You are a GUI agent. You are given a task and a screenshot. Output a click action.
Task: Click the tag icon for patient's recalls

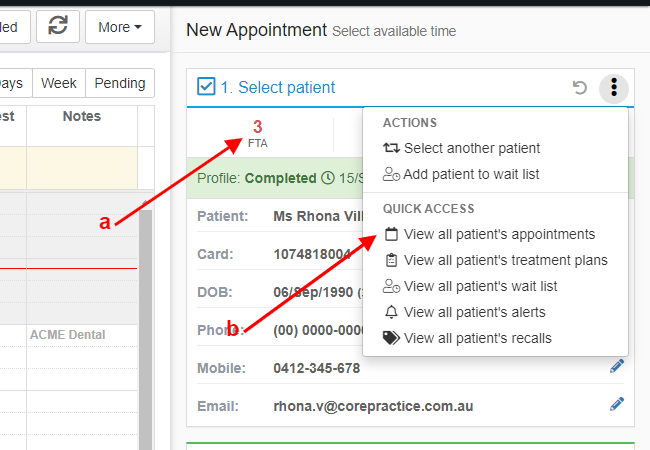pyautogui.click(x=391, y=338)
